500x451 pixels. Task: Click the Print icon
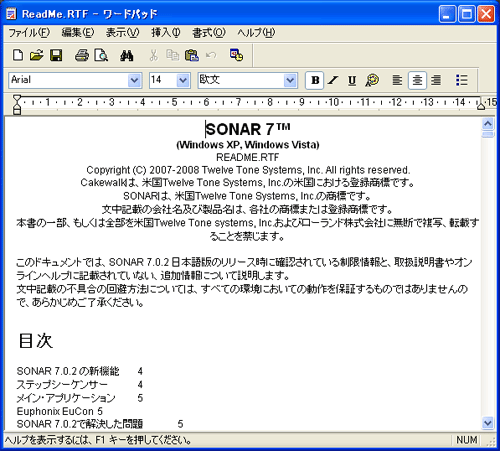[82, 55]
